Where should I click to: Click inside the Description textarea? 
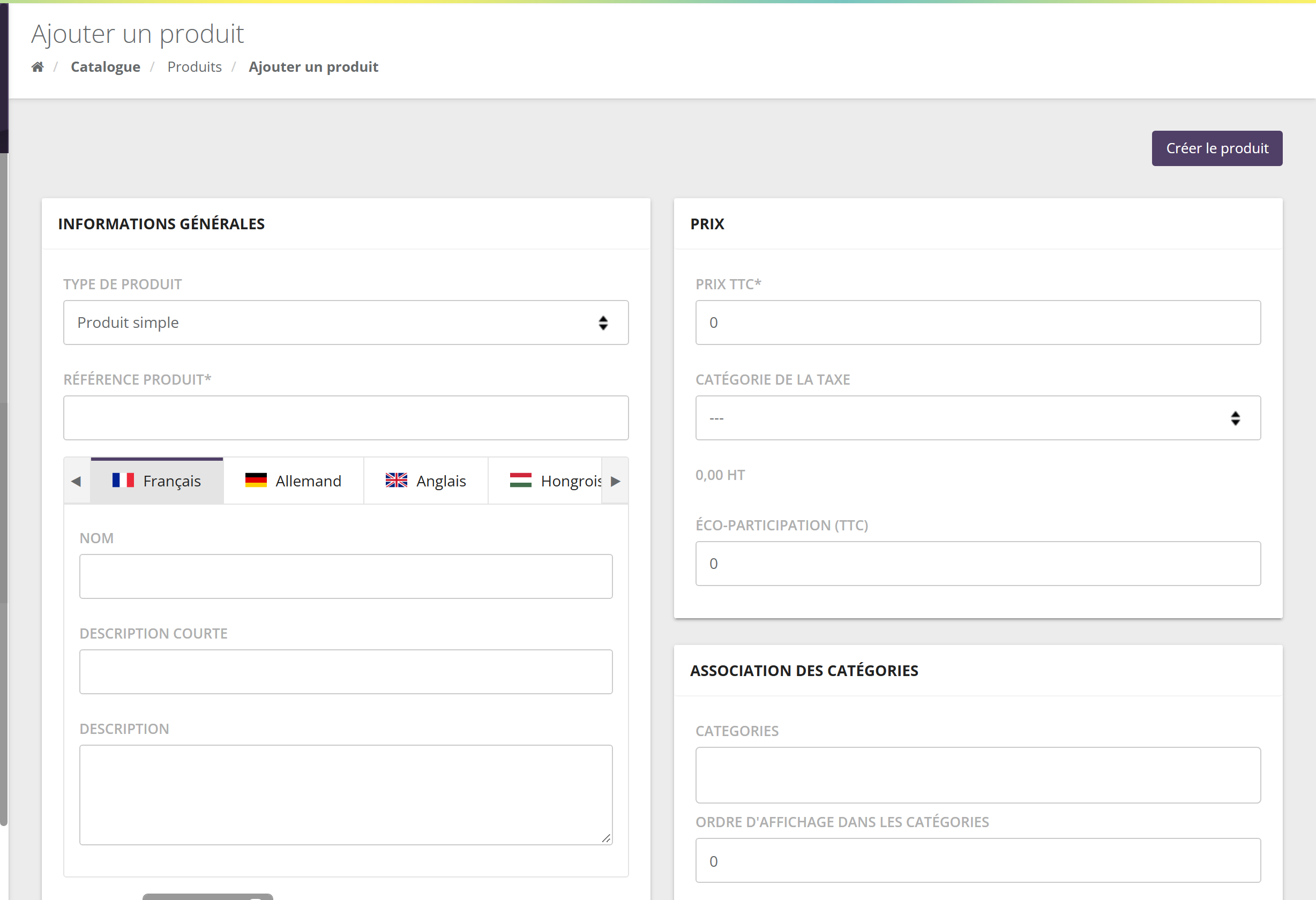[x=346, y=794]
